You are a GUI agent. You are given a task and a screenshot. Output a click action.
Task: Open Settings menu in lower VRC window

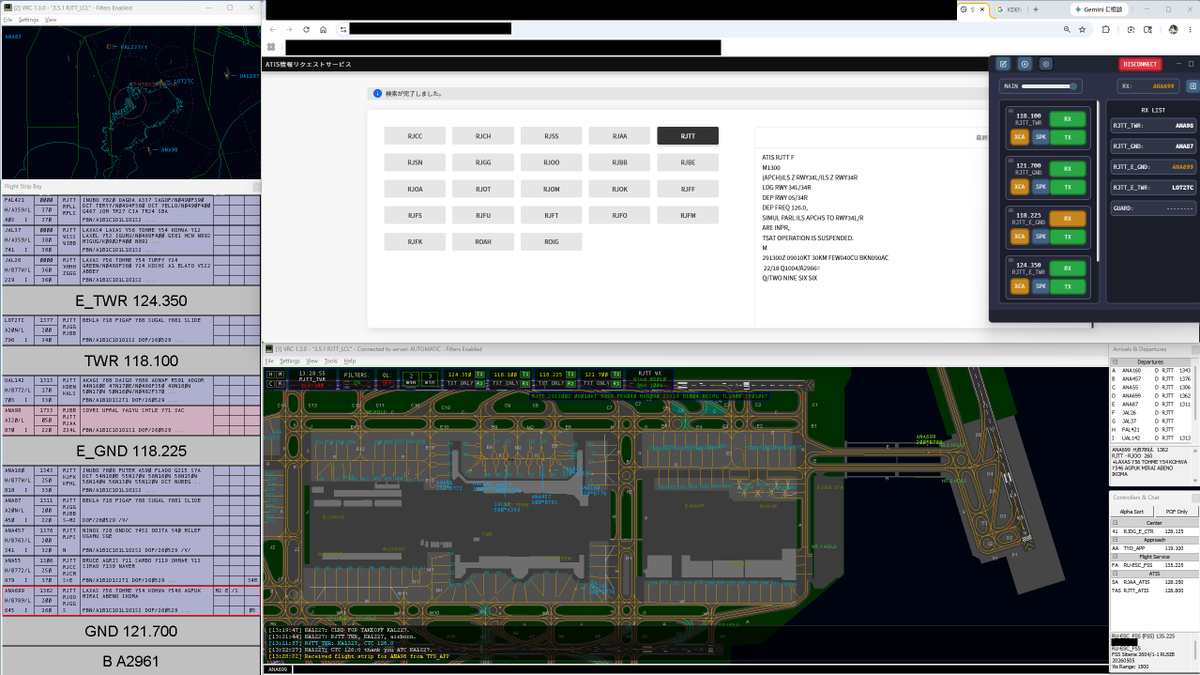click(290, 360)
